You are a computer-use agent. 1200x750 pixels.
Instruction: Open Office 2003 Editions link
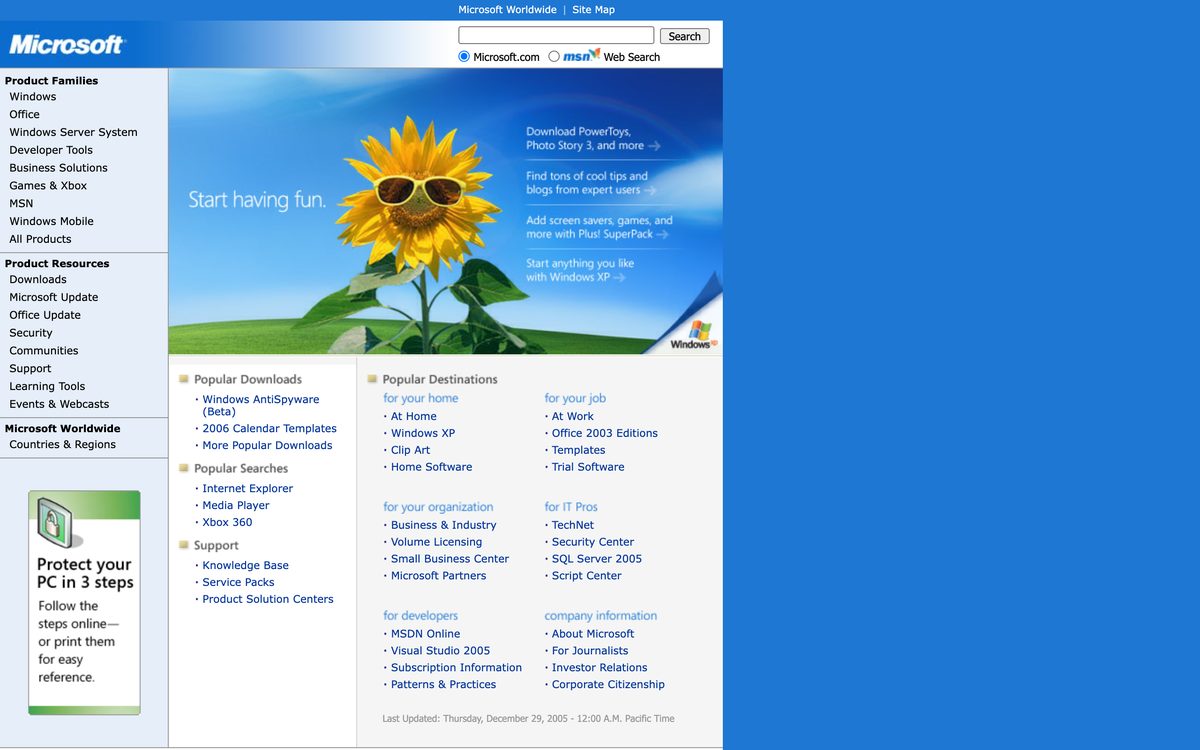[605, 434]
